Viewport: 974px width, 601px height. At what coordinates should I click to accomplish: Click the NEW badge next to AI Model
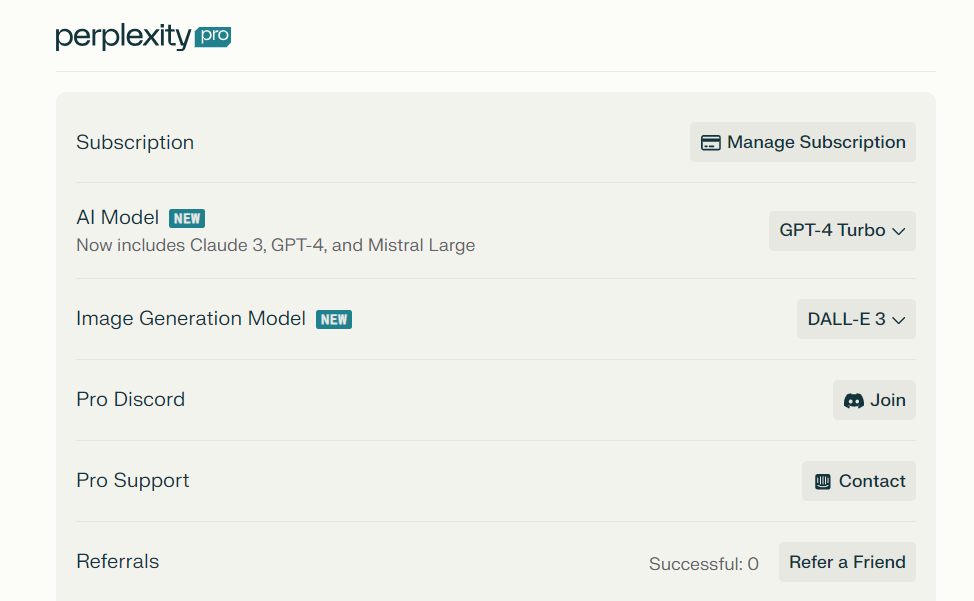click(187, 219)
